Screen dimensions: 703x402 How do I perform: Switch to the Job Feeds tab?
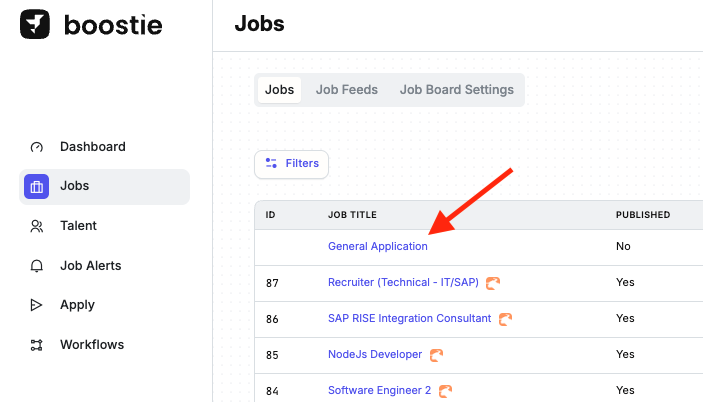(347, 90)
